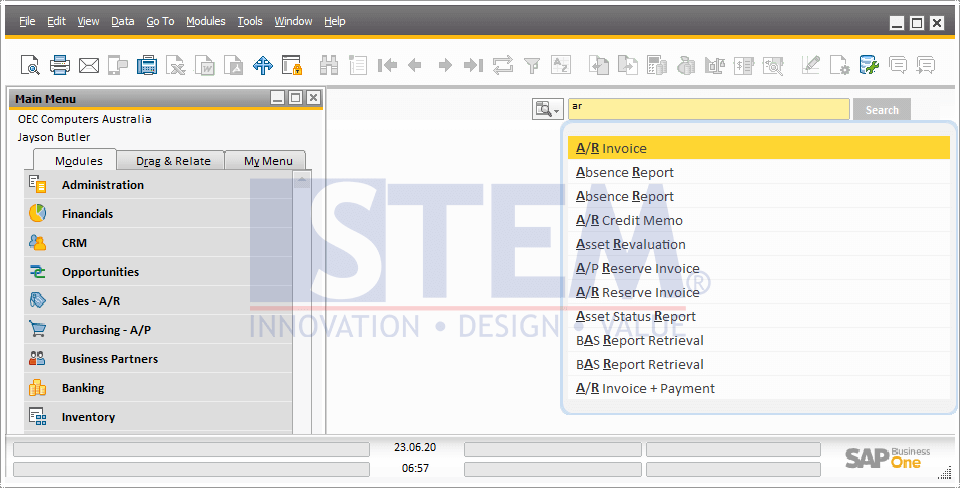Viewport: 960px width, 488px height.
Task: Click the Volume and Weight scale icon
Action: (x=714, y=65)
